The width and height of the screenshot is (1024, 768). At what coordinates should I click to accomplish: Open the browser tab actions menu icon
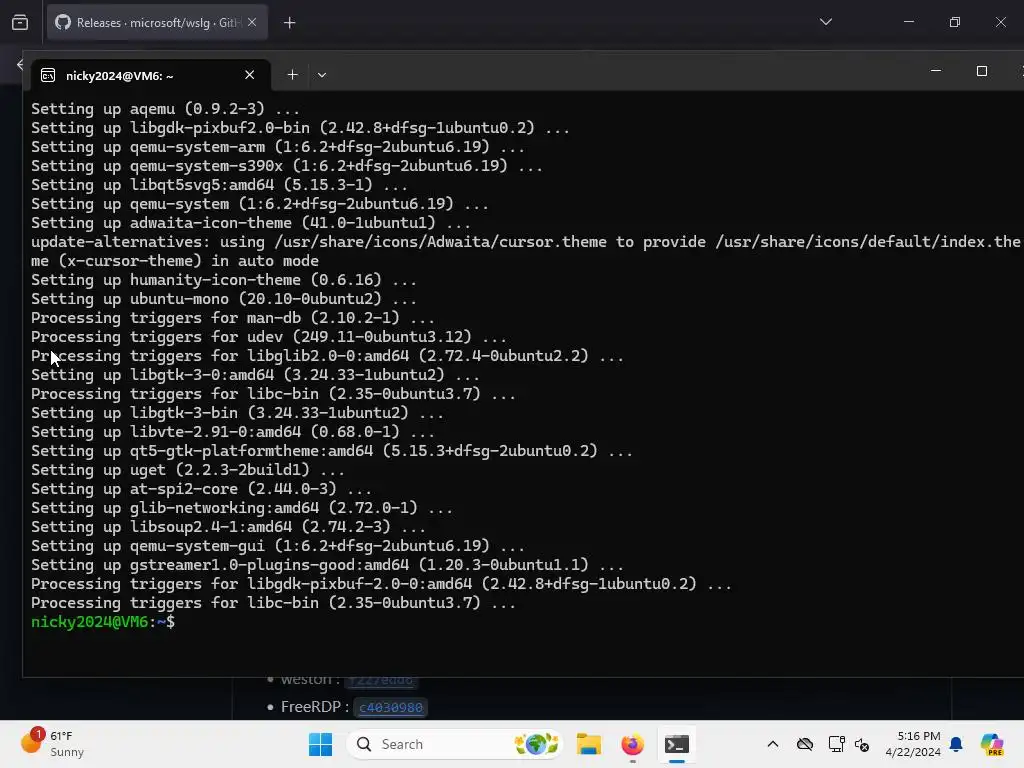(x=20, y=23)
